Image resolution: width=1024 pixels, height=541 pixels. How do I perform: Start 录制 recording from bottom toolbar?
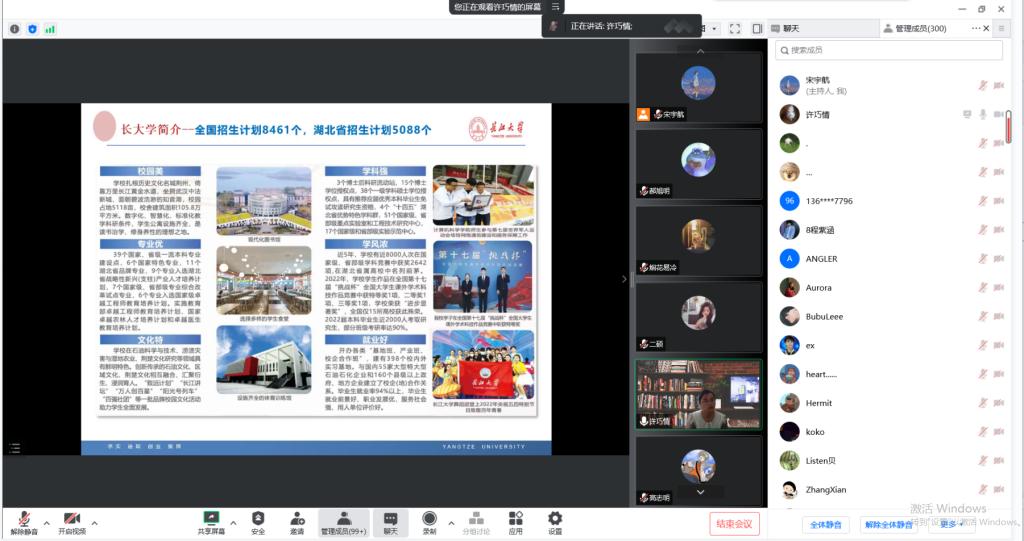pyautogui.click(x=429, y=518)
